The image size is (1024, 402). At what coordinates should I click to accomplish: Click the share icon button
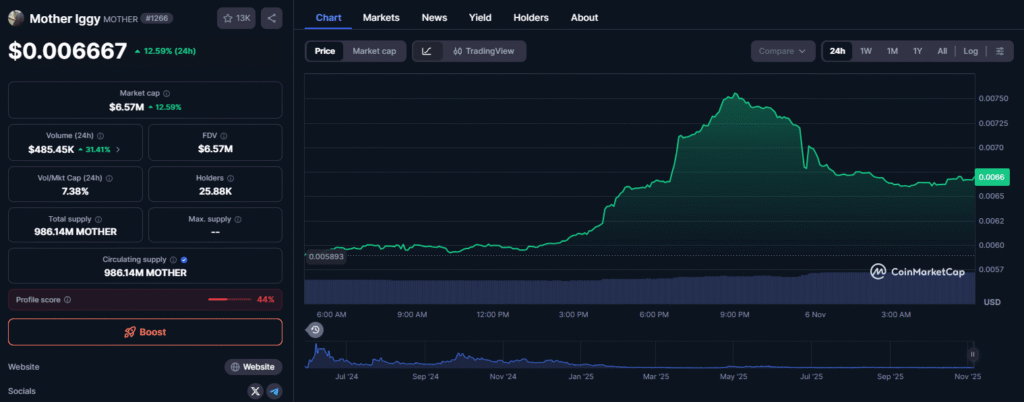coord(272,18)
